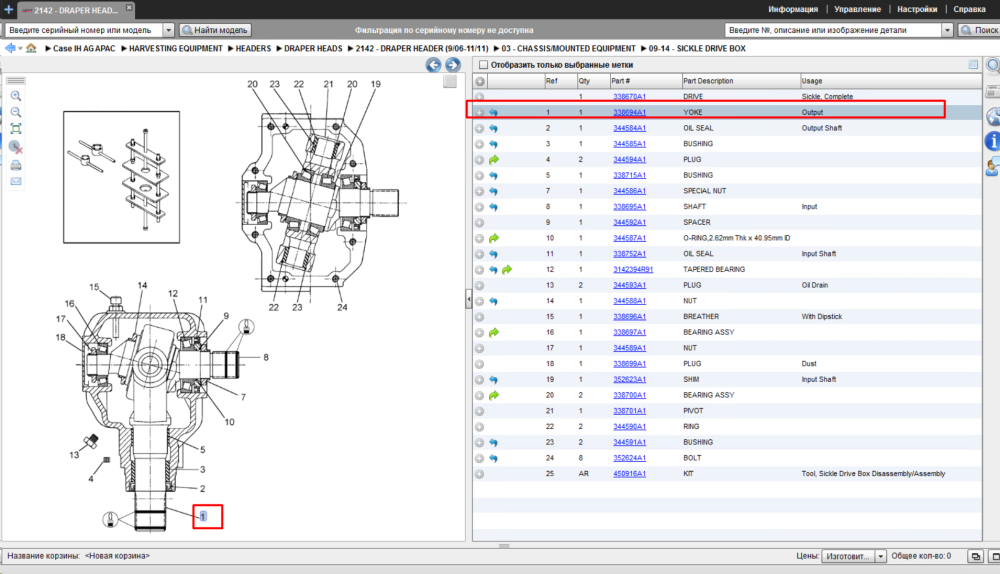Open a new tab with plus icon
The image size is (1000, 574).
[8, 10]
